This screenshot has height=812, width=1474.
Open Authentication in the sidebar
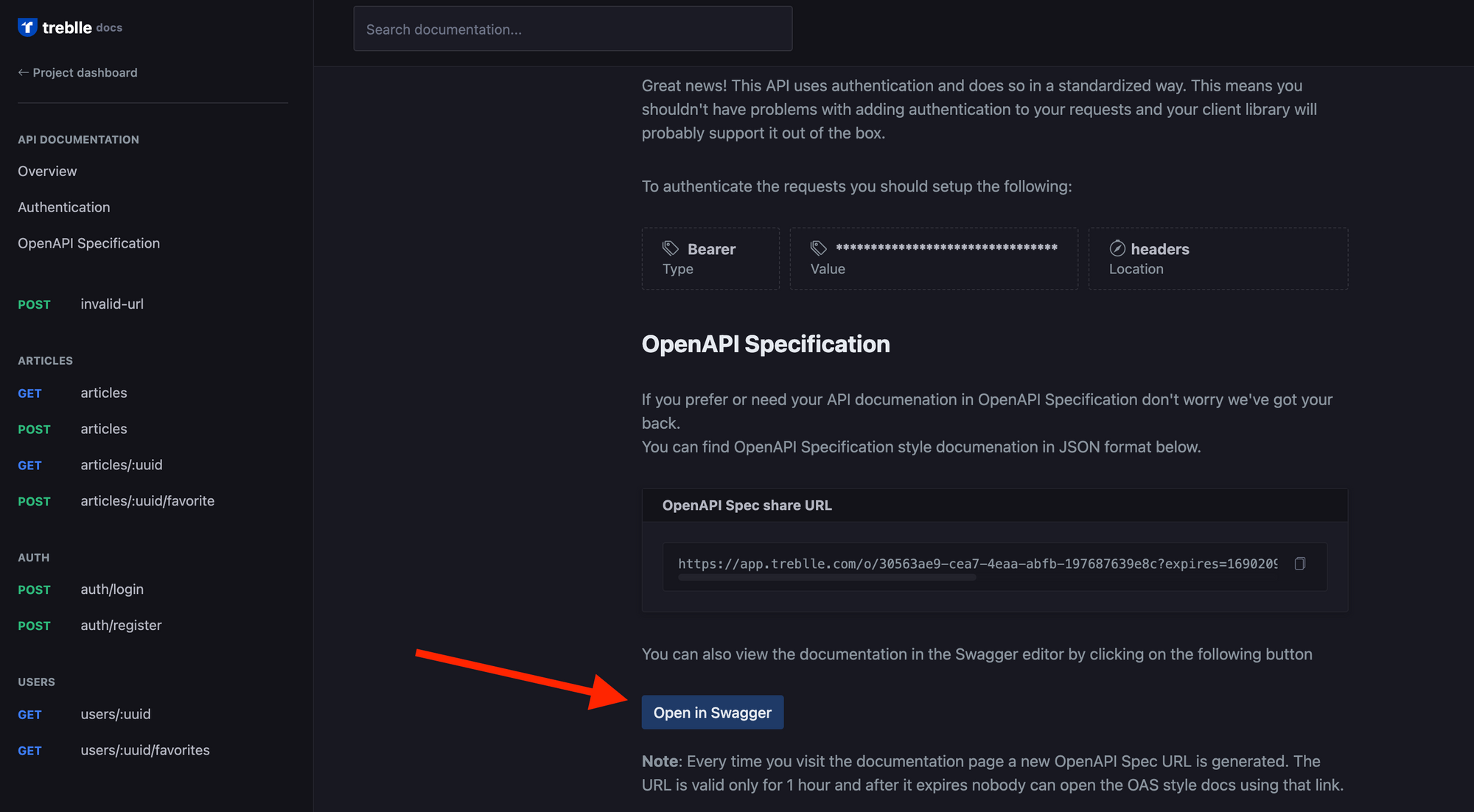[64, 207]
